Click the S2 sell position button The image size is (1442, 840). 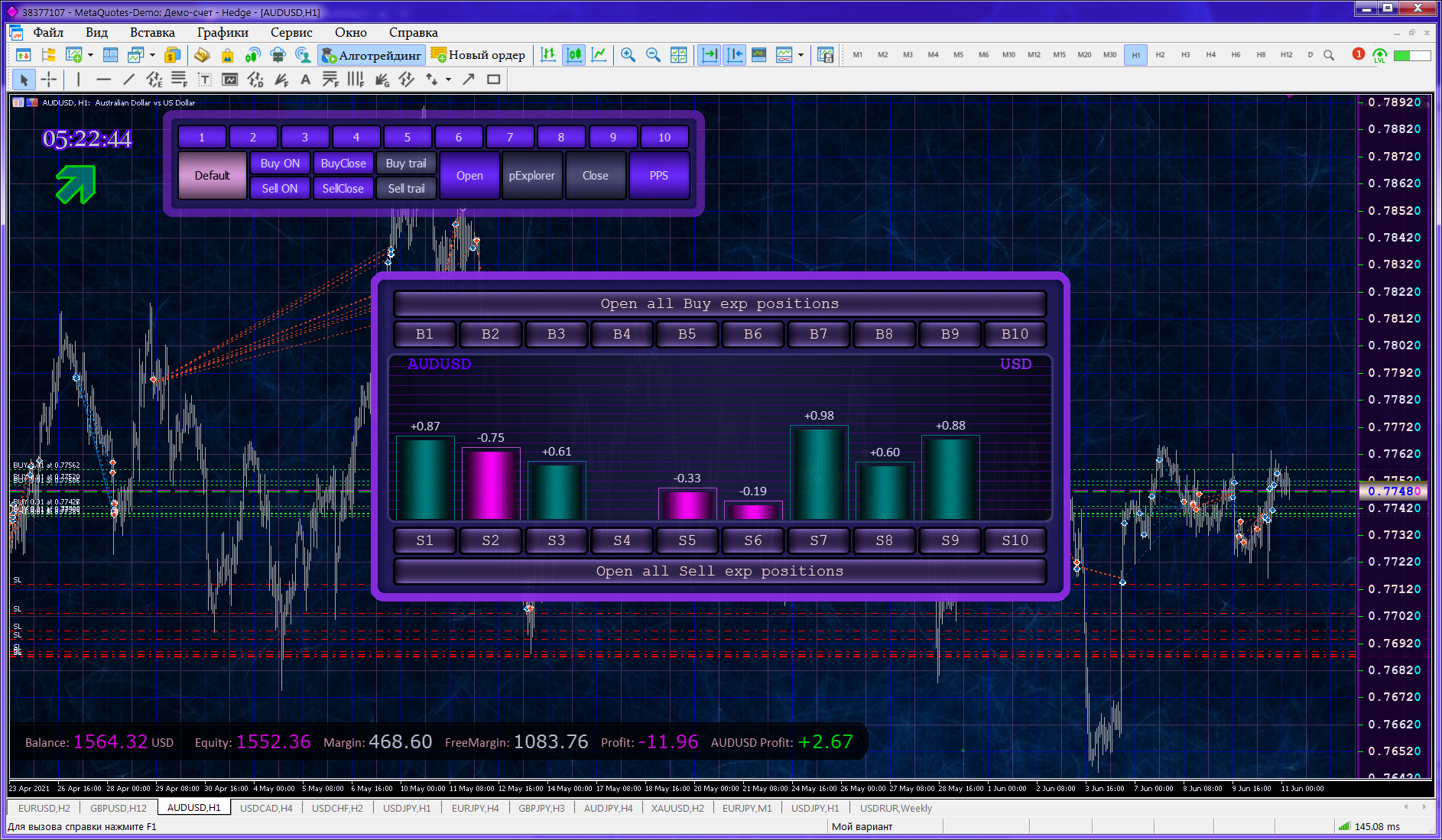click(x=490, y=540)
